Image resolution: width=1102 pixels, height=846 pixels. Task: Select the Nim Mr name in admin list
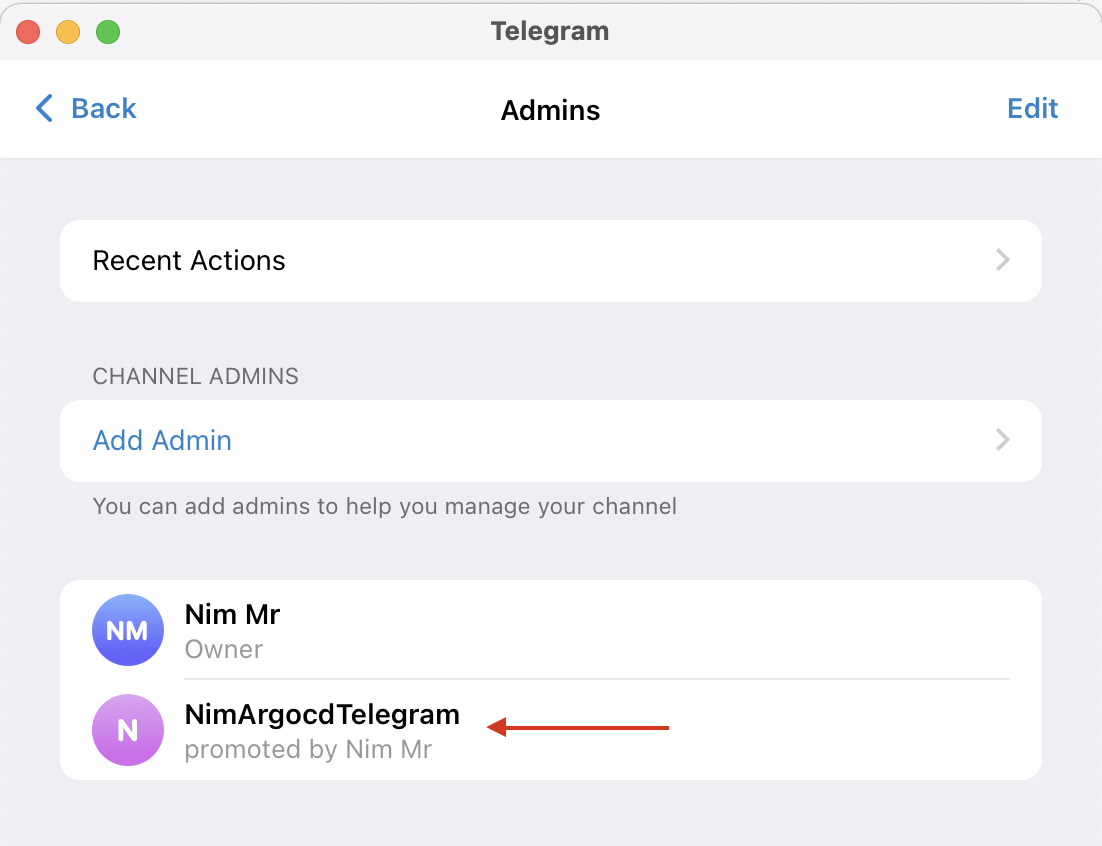pos(232,614)
